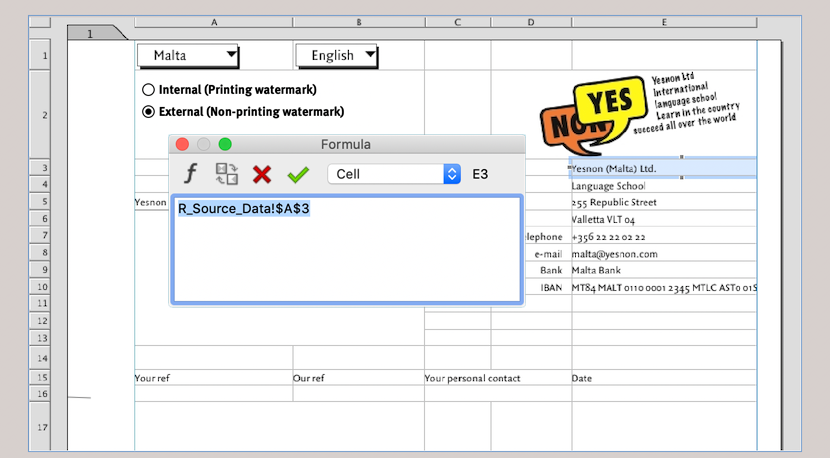Select External (Non-printing watermark) option

coord(150,112)
